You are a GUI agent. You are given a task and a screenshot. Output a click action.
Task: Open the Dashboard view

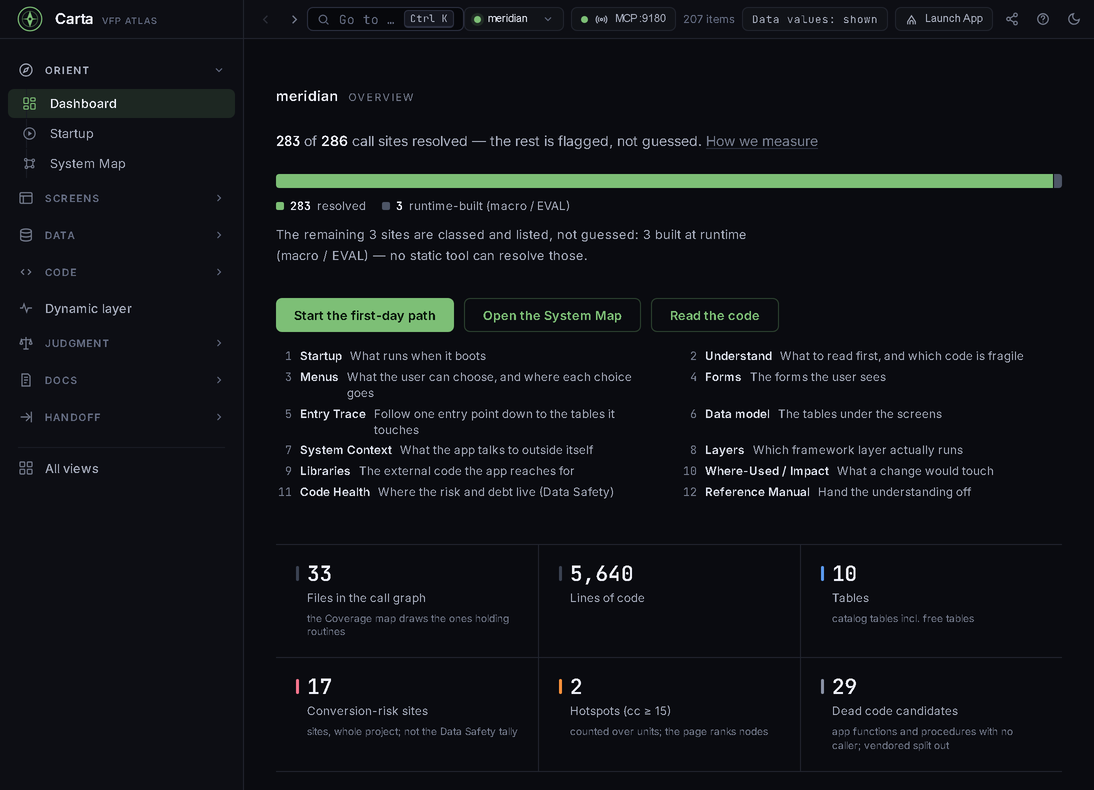(x=121, y=103)
